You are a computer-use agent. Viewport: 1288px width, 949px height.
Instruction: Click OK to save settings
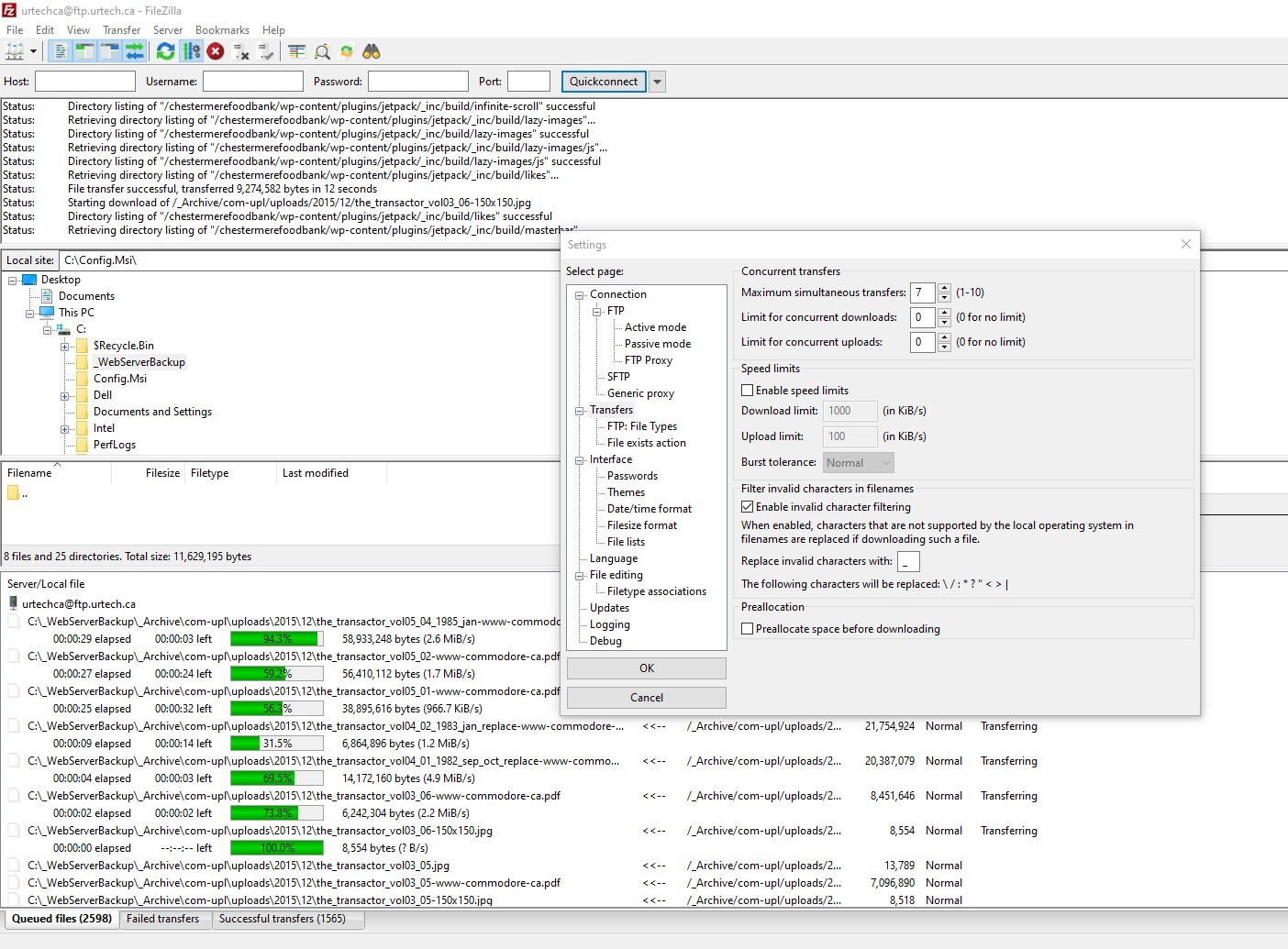646,668
